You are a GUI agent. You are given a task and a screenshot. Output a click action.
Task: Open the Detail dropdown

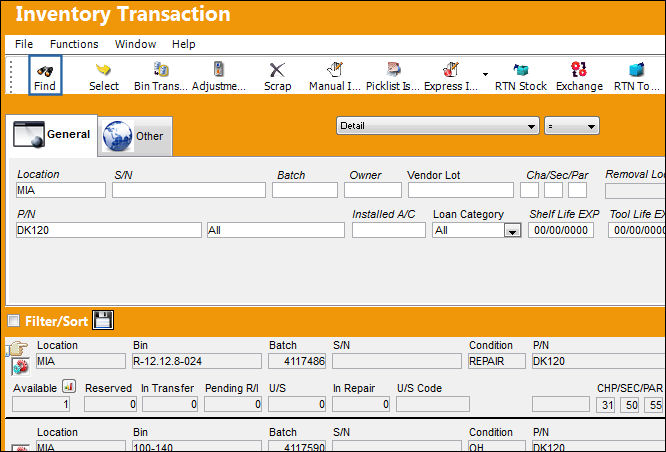click(437, 126)
